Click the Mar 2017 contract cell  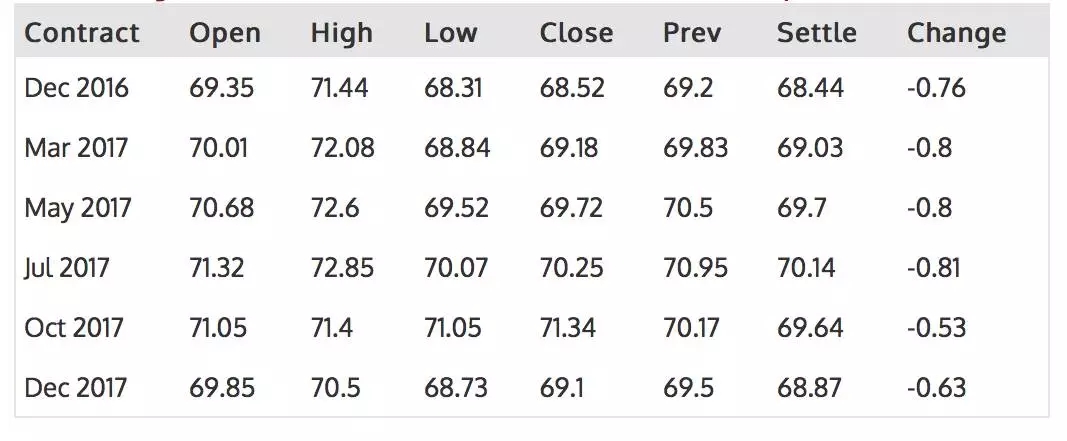click(x=77, y=148)
